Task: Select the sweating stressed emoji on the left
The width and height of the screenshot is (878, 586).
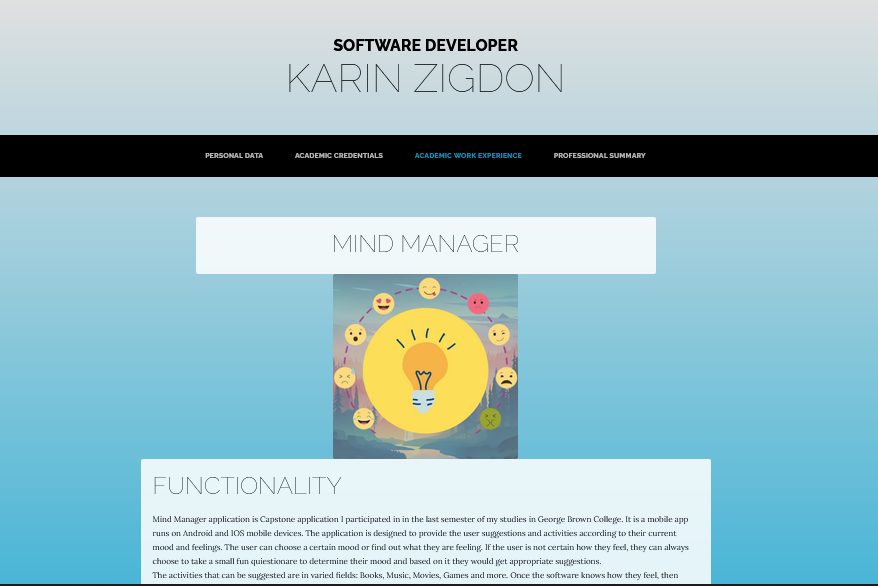Action: point(346,377)
